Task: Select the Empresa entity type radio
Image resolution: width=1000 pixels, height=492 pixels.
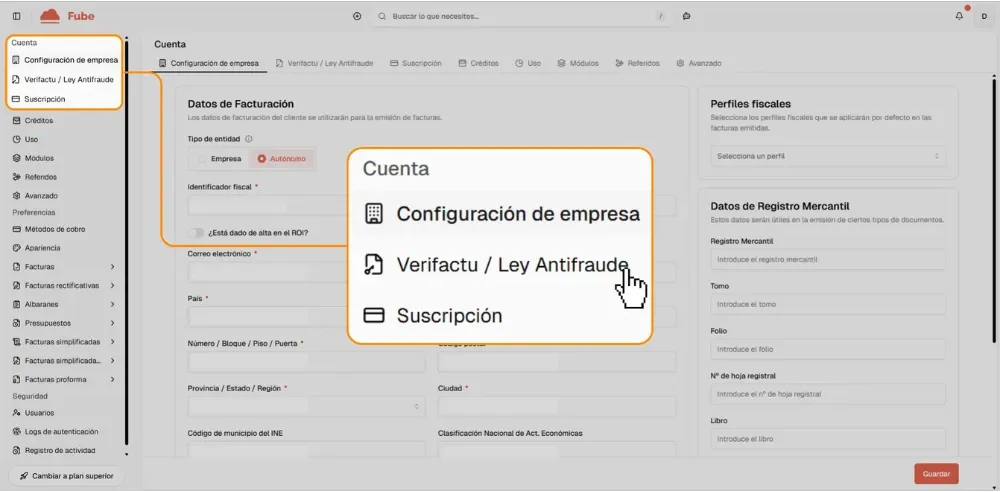Action: pyautogui.click(x=202, y=159)
